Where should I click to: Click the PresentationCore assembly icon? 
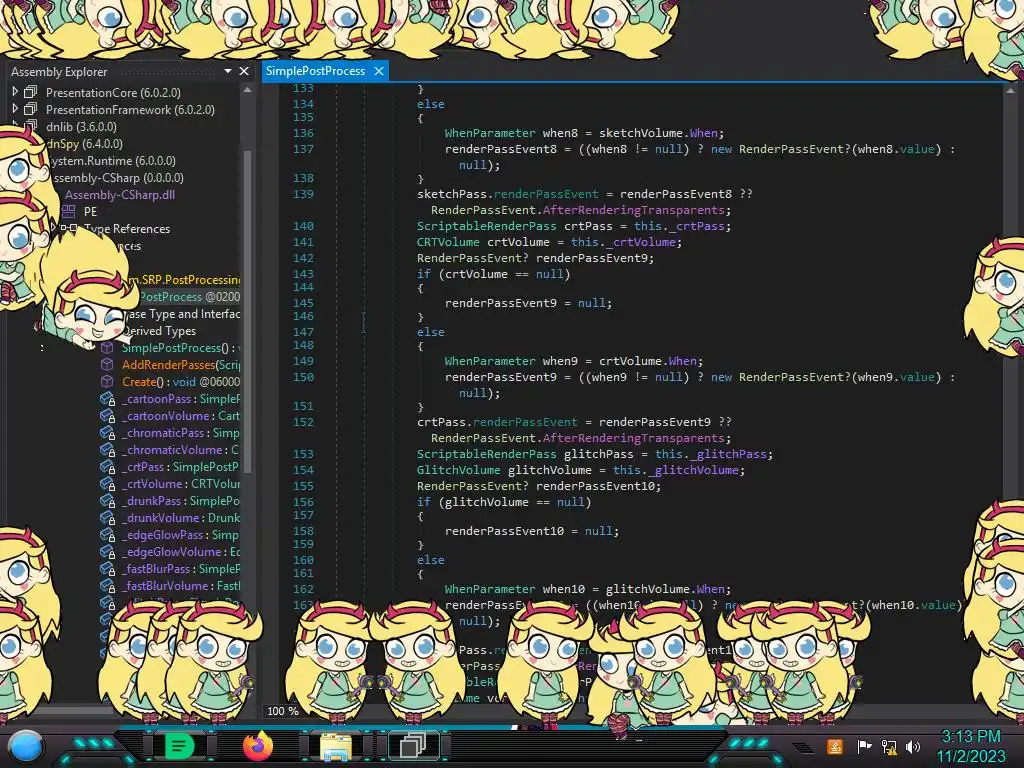pos(31,92)
